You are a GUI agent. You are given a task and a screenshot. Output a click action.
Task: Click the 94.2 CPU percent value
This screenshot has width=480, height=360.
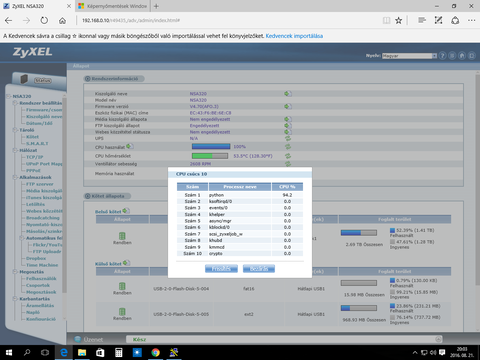(x=287, y=195)
